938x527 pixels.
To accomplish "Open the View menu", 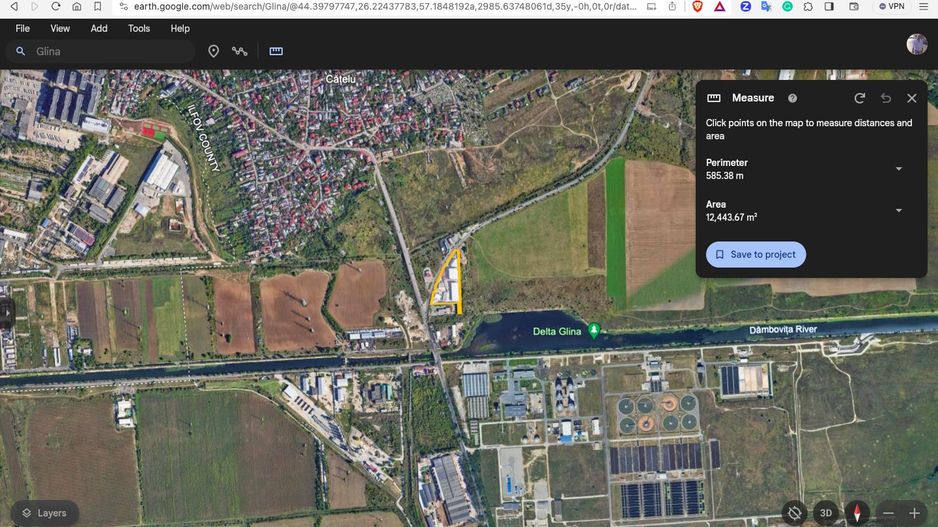I will 60,28.
